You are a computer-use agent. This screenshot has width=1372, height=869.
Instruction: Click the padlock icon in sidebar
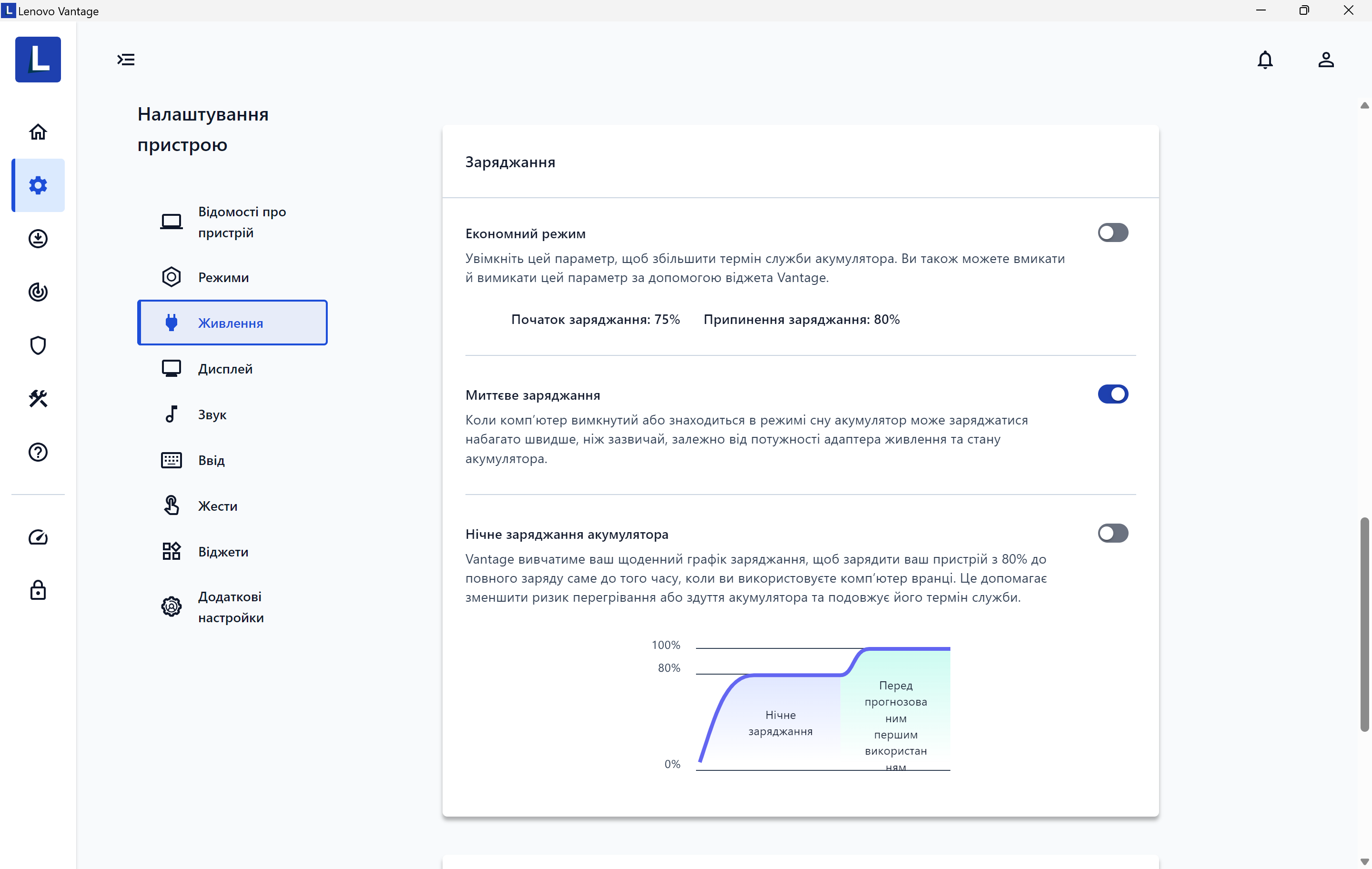(x=38, y=590)
